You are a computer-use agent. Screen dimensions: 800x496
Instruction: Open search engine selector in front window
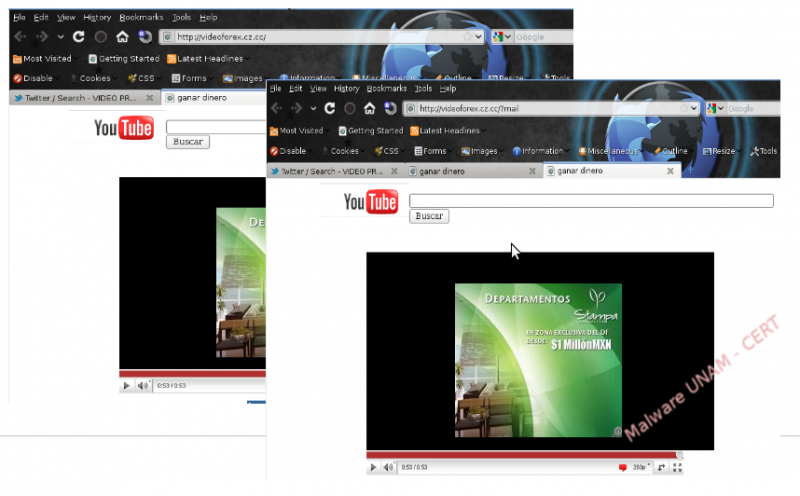coord(715,108)
